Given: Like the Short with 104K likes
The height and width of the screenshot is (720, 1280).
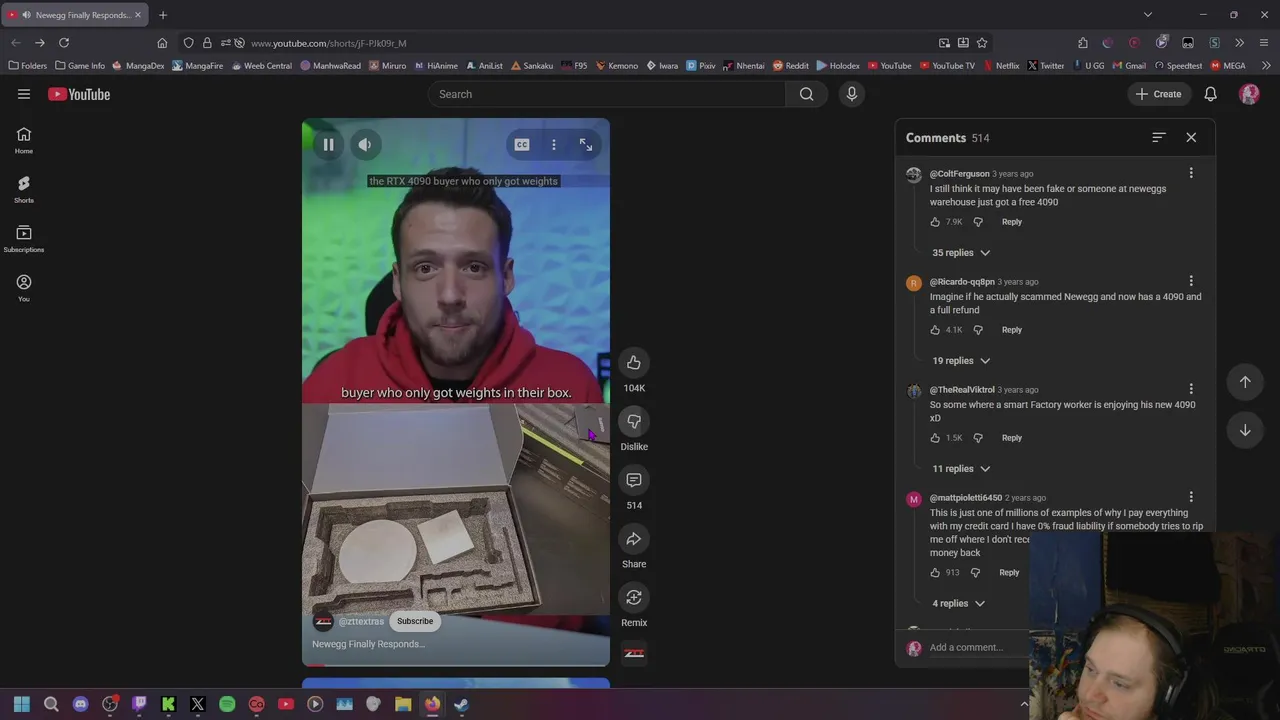Looking at the screenshot, I should (x=634, y=363).
